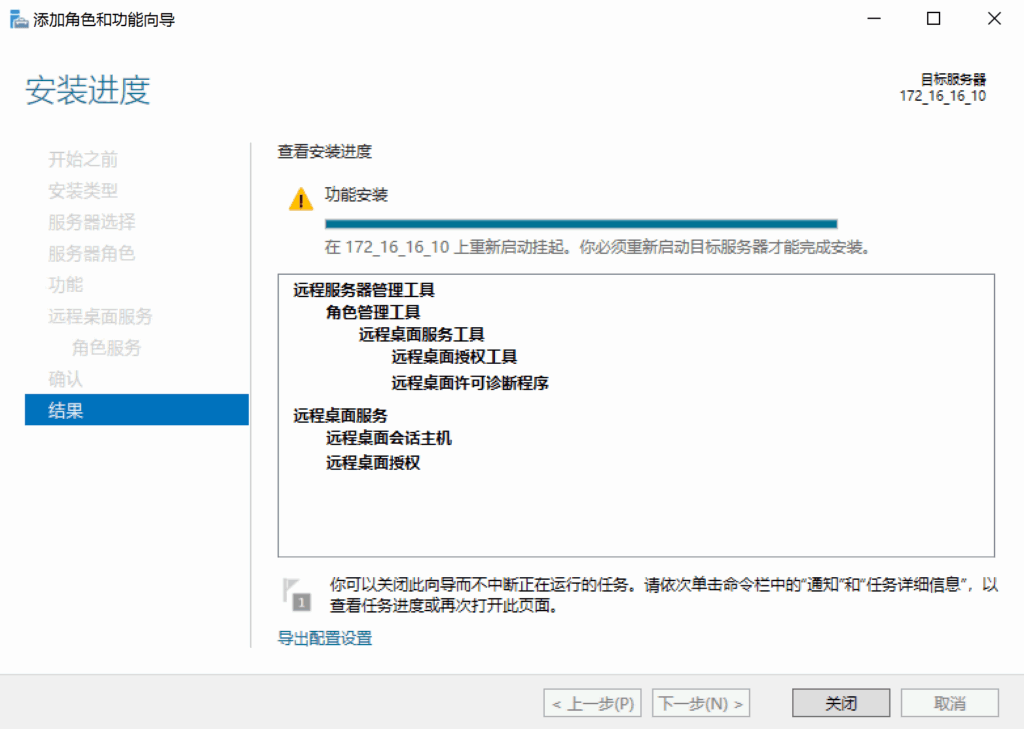Select 结果 step in sidebar
This screenshot has width=1024, height=729.
tap(136, 410)
